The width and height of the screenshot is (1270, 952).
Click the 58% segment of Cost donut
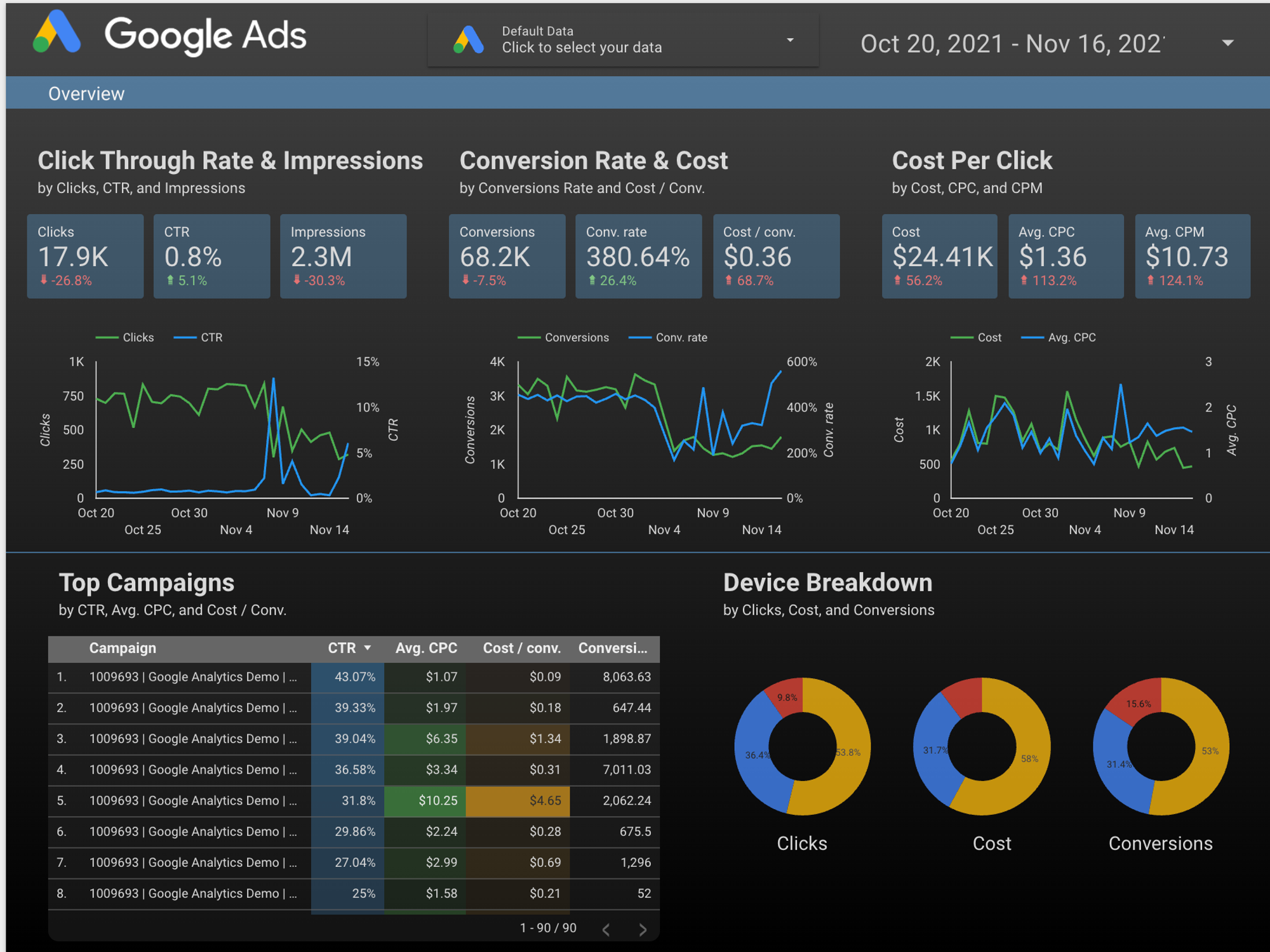point(1029,759)
